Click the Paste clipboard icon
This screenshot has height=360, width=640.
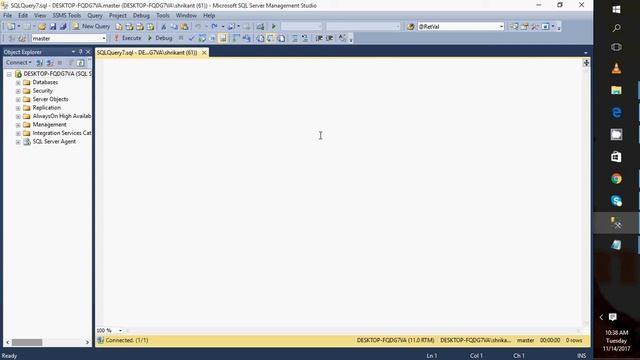pos(184,27)
